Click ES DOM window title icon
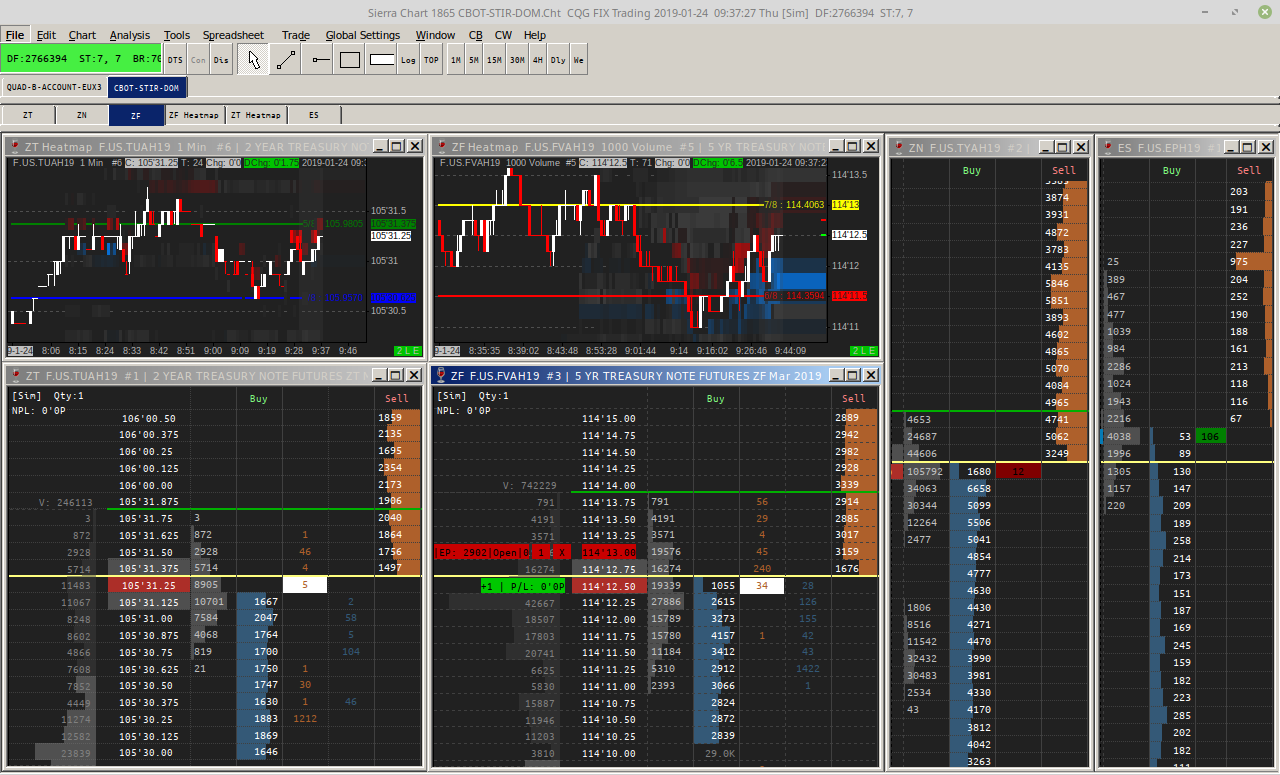This screenshot has height=775, width=1280. (x=1108, y=148)
